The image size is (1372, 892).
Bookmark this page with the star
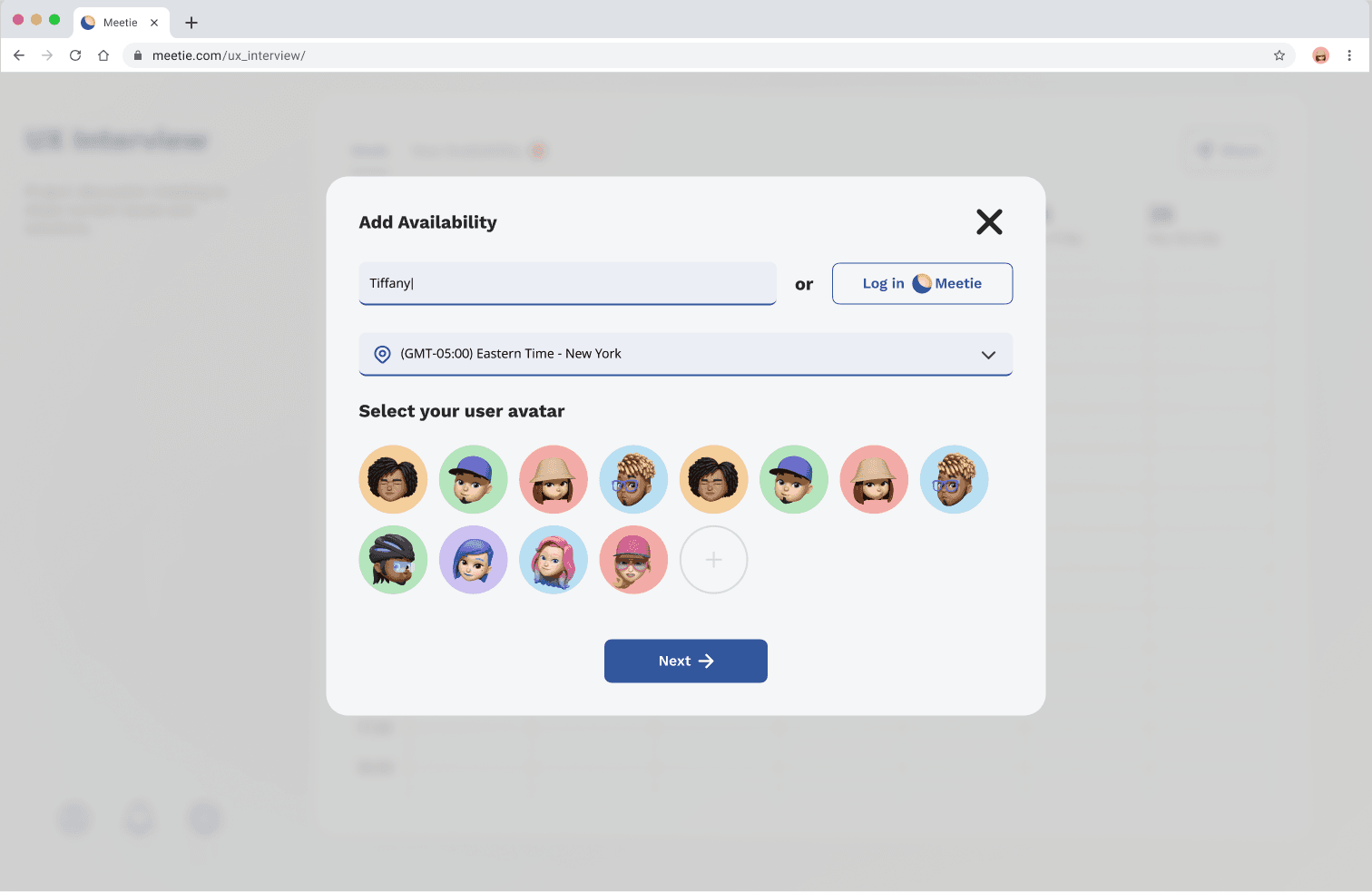click(1279, 55)
